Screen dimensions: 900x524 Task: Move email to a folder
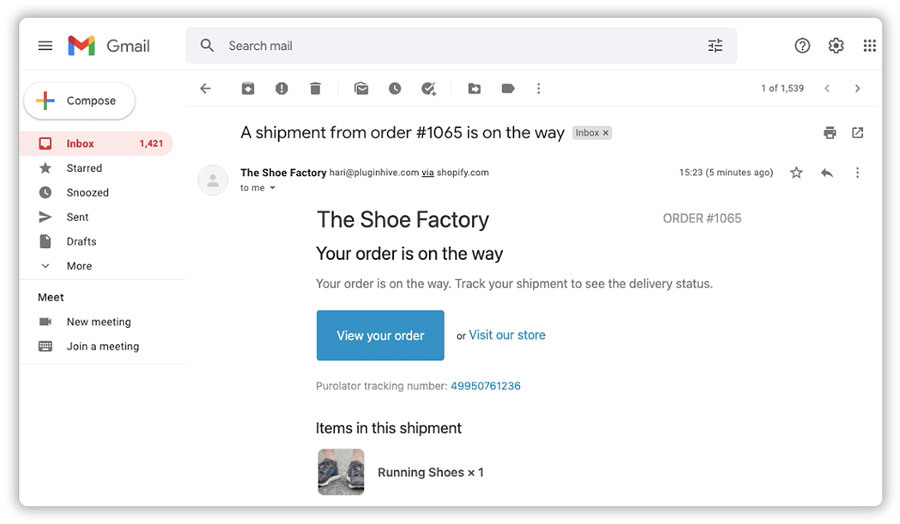tap(474, 88)
